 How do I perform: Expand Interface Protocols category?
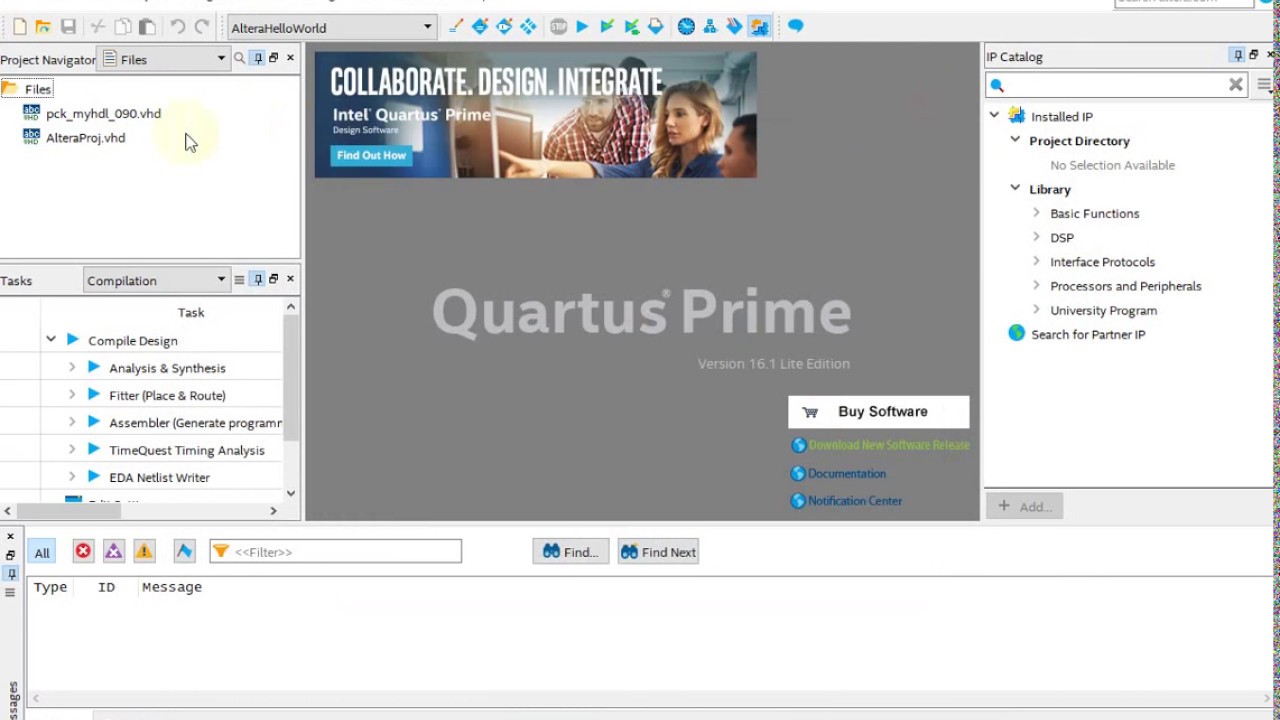coord(1036,261)
